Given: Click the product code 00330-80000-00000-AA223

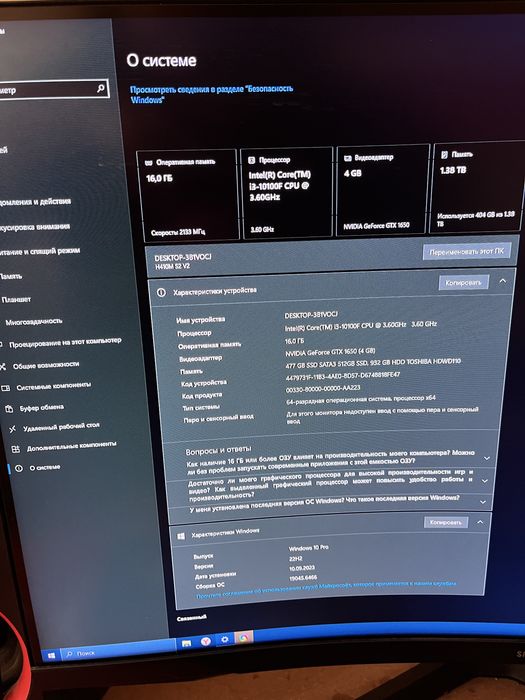Looking at the screenshot, I should (323, 389).
